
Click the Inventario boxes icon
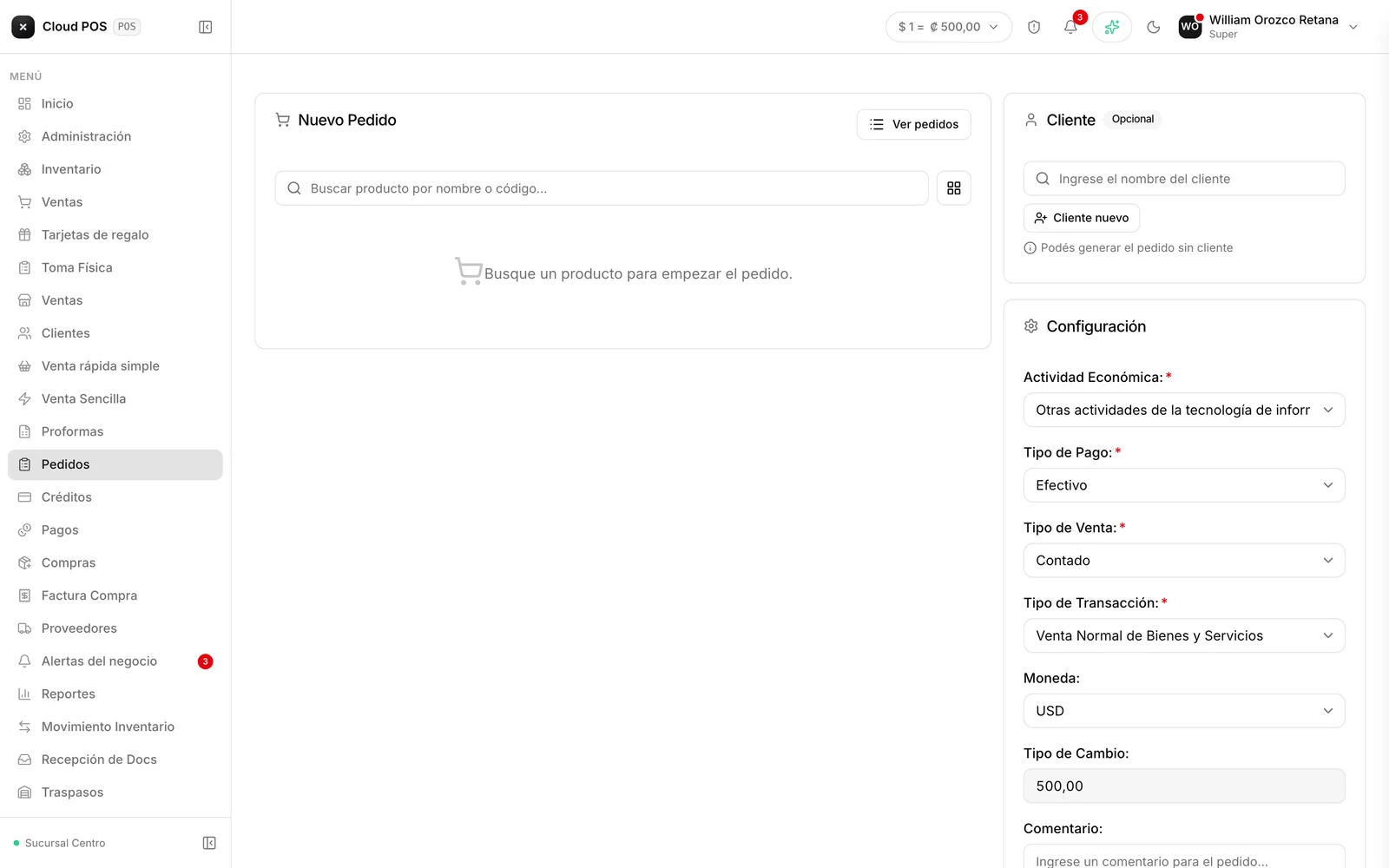click(x=24, y=170)
